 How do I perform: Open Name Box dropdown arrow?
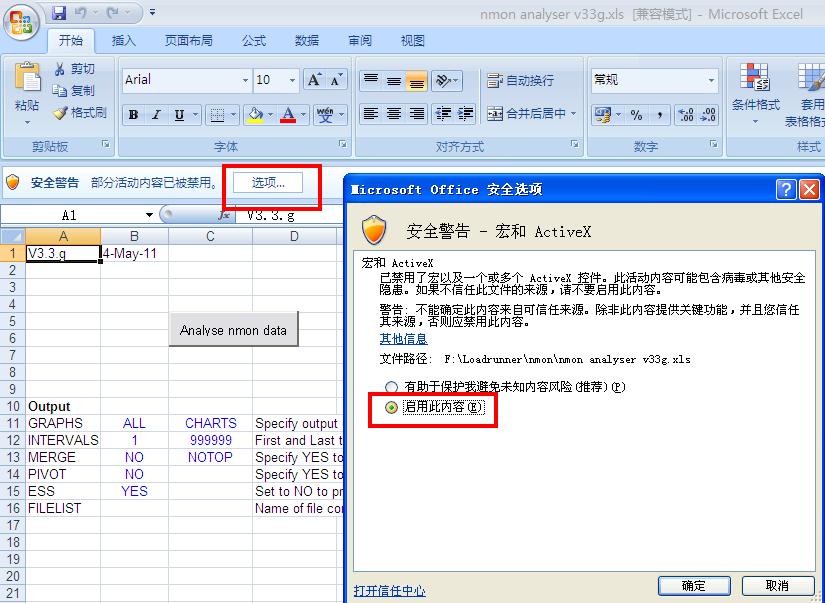tap(149, 215)
